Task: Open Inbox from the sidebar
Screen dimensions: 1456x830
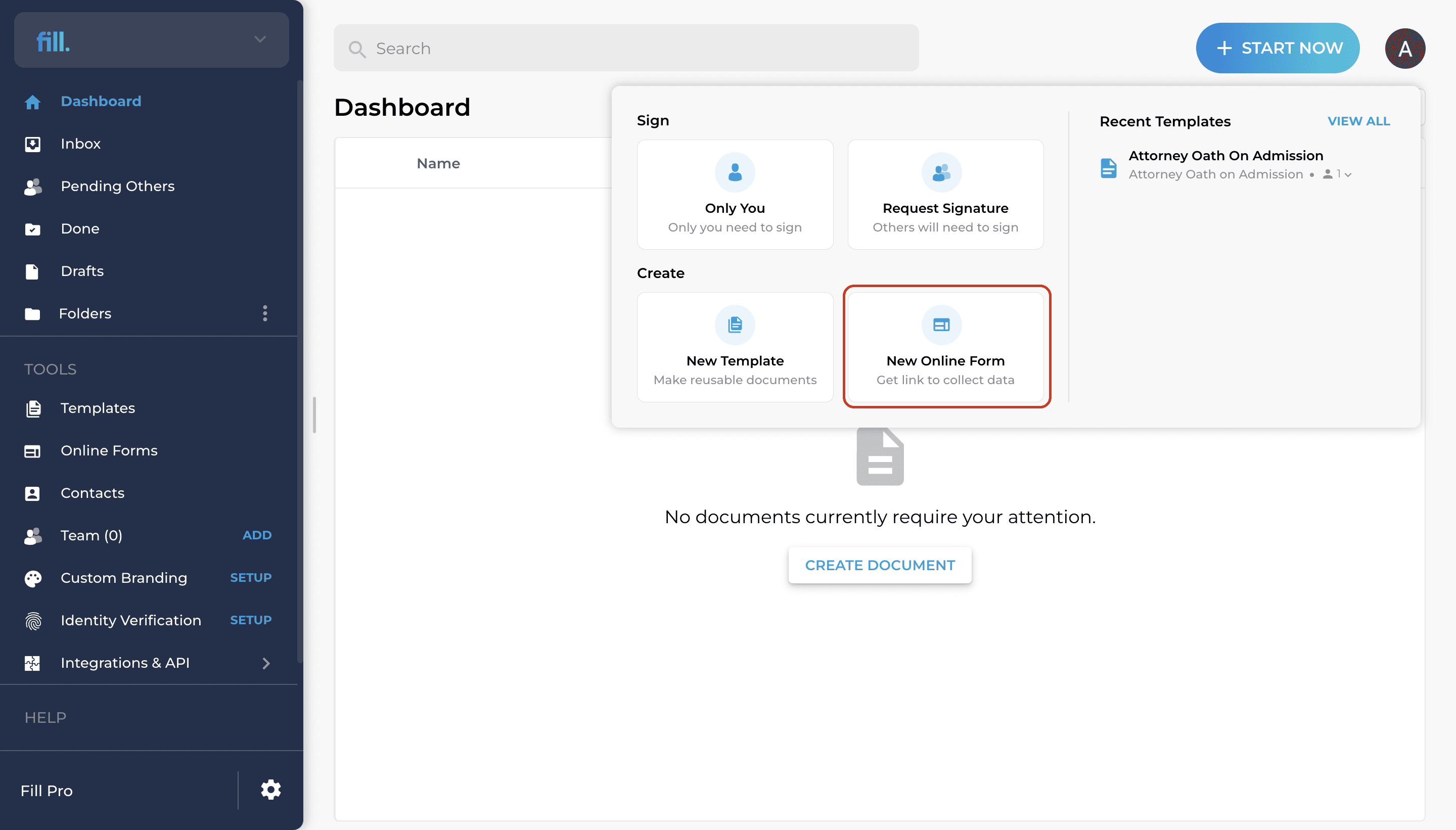Action: (80, 144)
